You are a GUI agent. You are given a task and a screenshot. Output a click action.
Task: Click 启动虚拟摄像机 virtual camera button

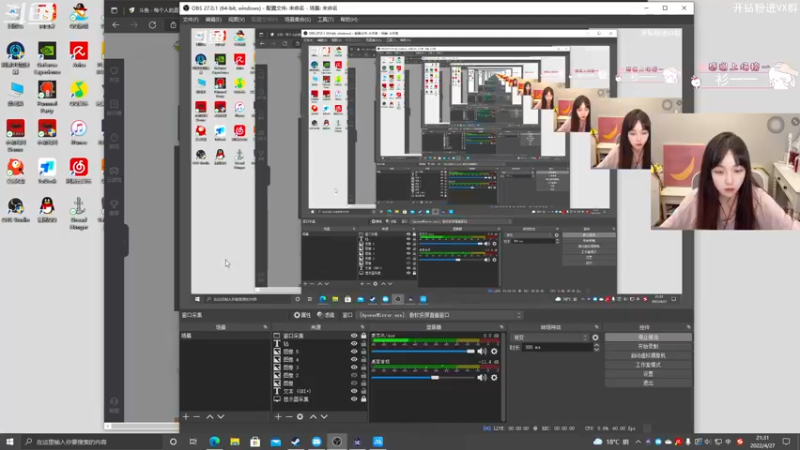click(x=648, y=356)
